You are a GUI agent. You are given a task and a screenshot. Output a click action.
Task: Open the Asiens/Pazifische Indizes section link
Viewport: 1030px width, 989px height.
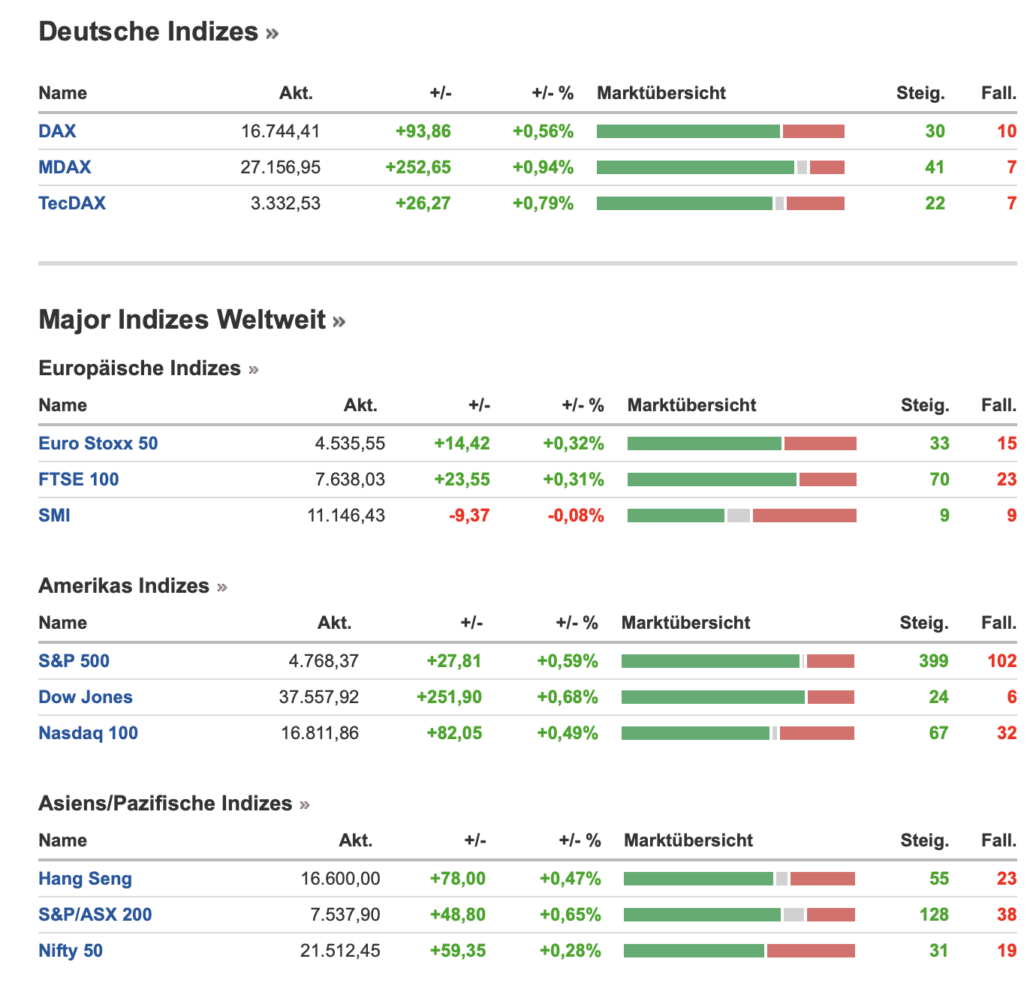[x=174, y=803]
